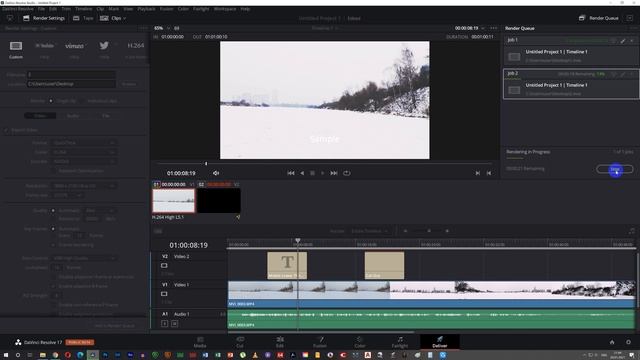Play reverse in the viewer
640x360 pixels.
tap(302, 173)
